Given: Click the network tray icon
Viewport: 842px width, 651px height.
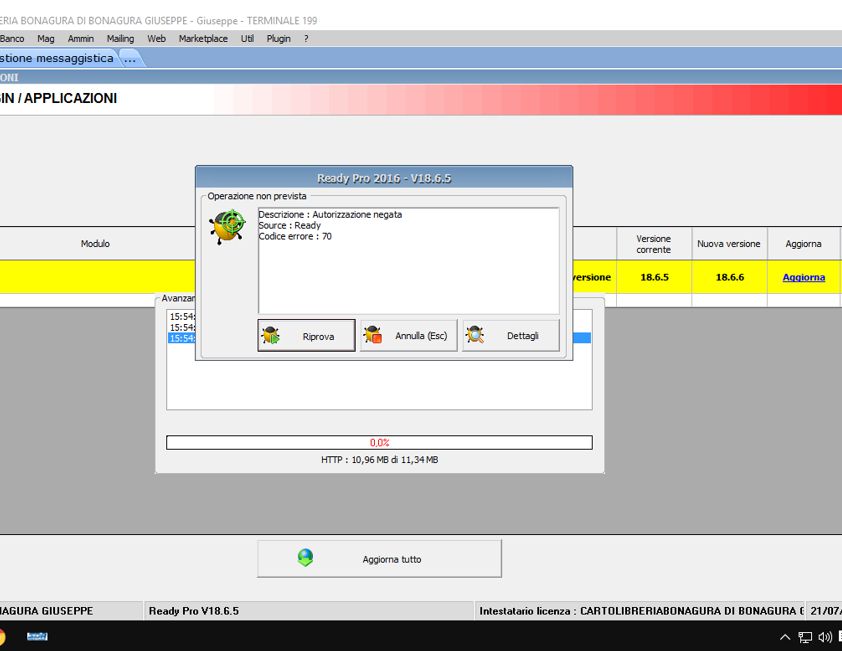Looking at the screenshot, I should 805,638.
